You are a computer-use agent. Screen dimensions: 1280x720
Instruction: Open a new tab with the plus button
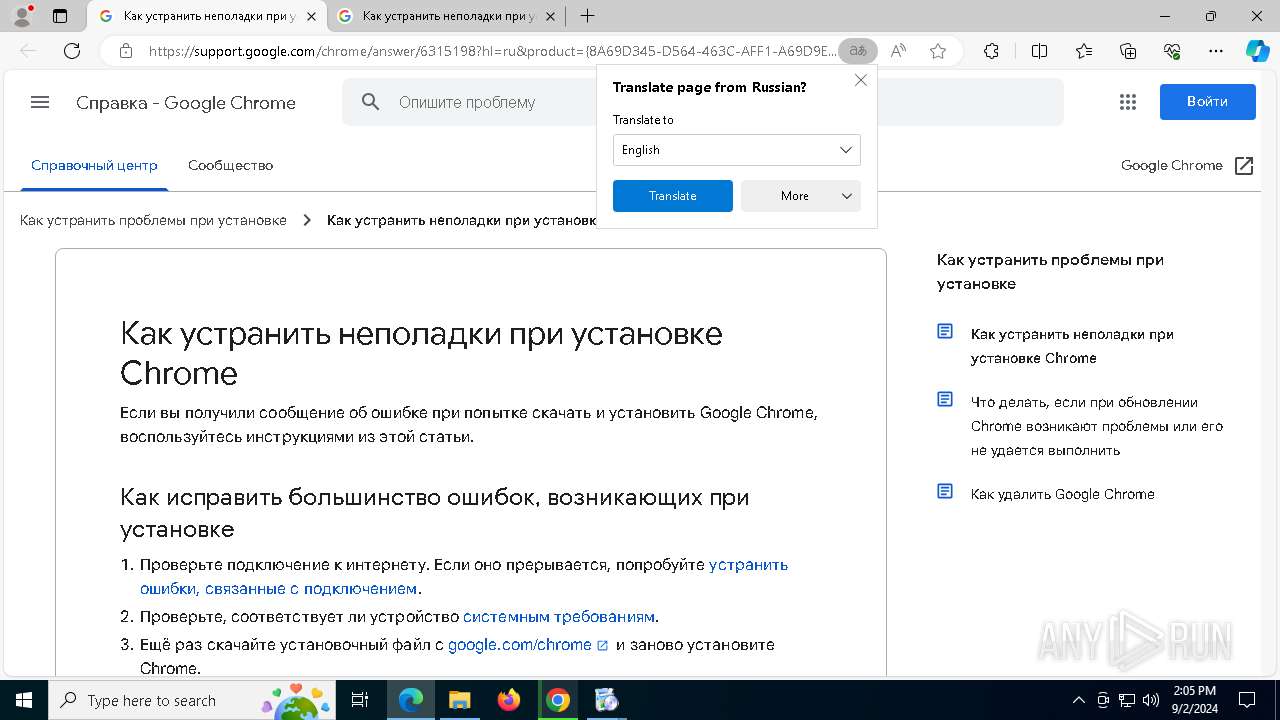tap(587, 16)
